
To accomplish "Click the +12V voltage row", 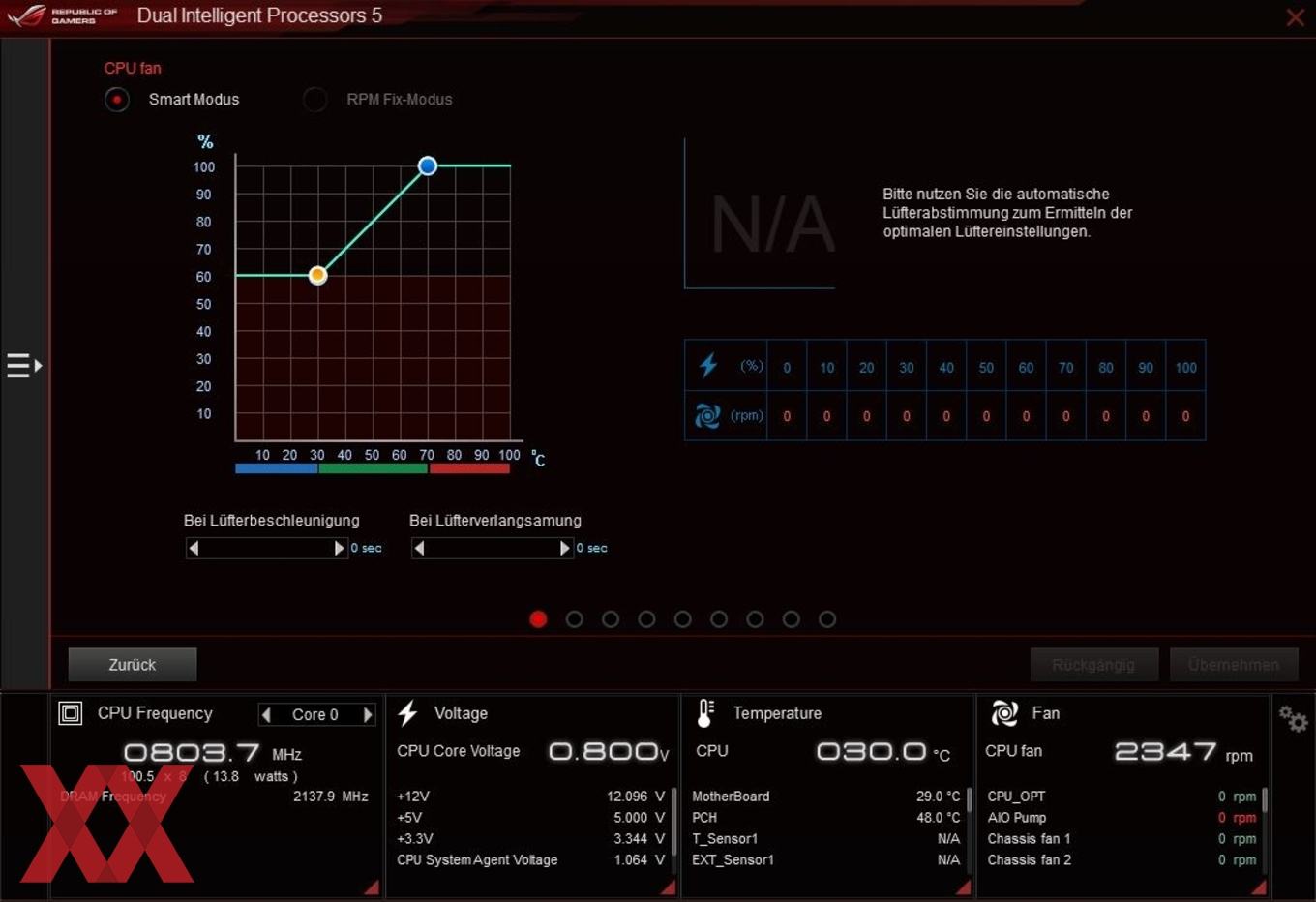I will (x=530, y=797).
